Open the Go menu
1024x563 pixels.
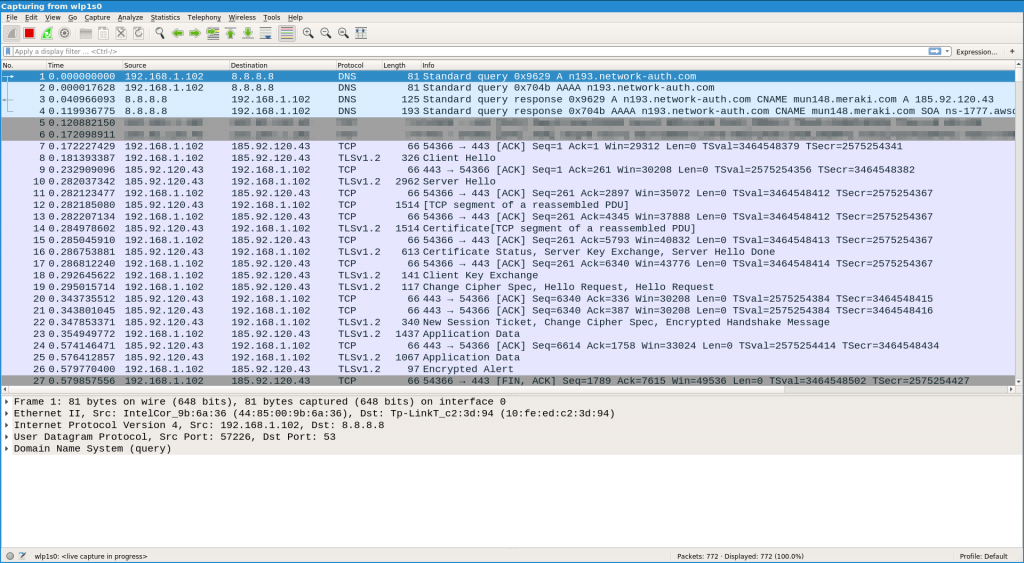(x=72, y=18)
